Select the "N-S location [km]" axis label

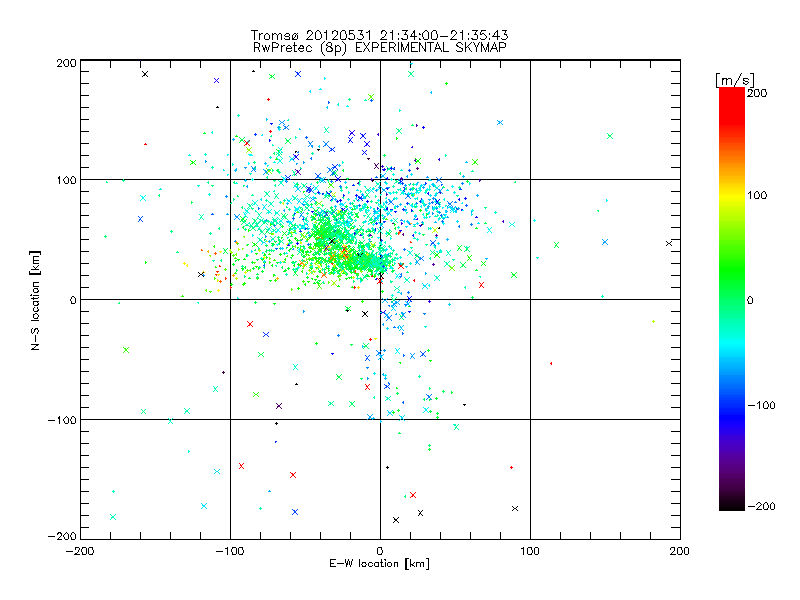coord(35,300)
